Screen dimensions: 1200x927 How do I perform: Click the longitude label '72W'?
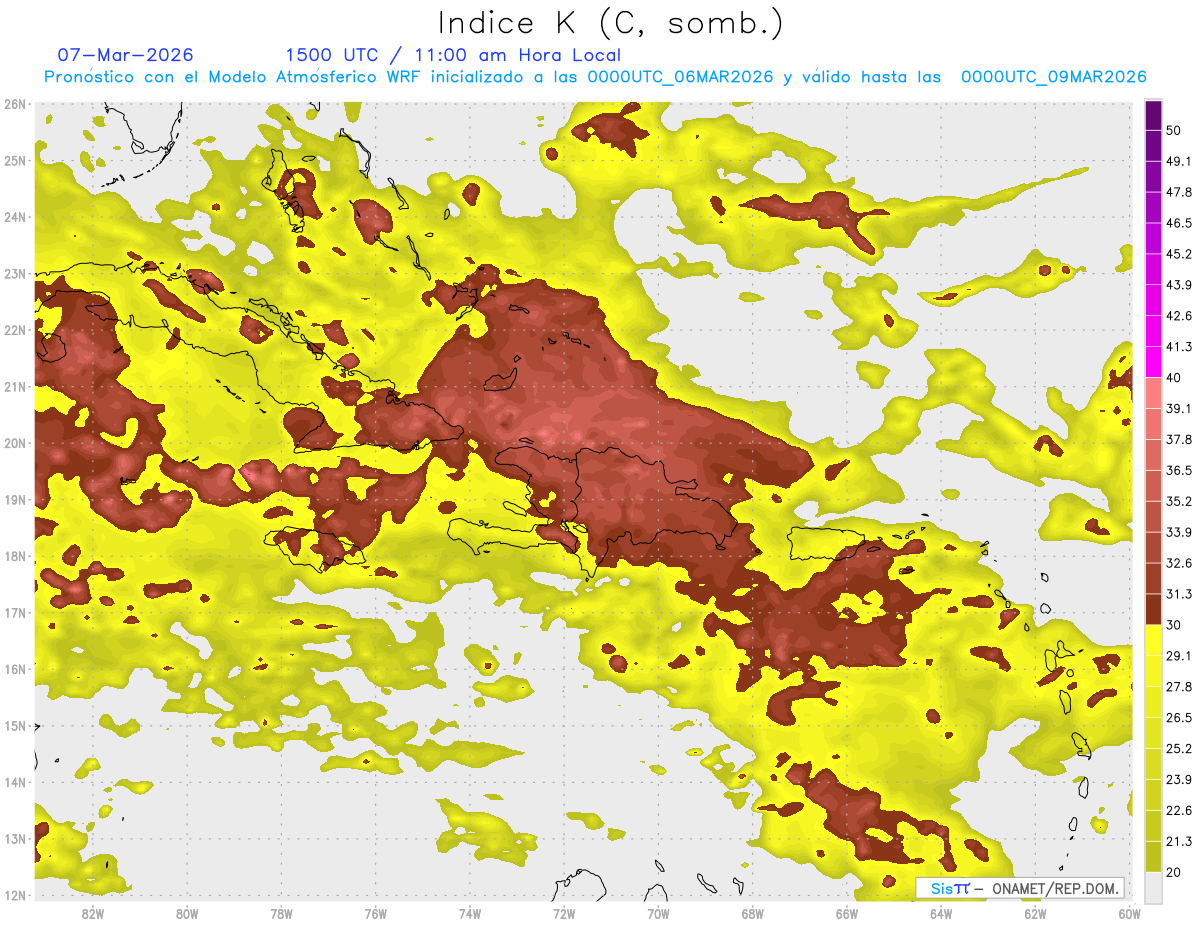tap(564, 914)
